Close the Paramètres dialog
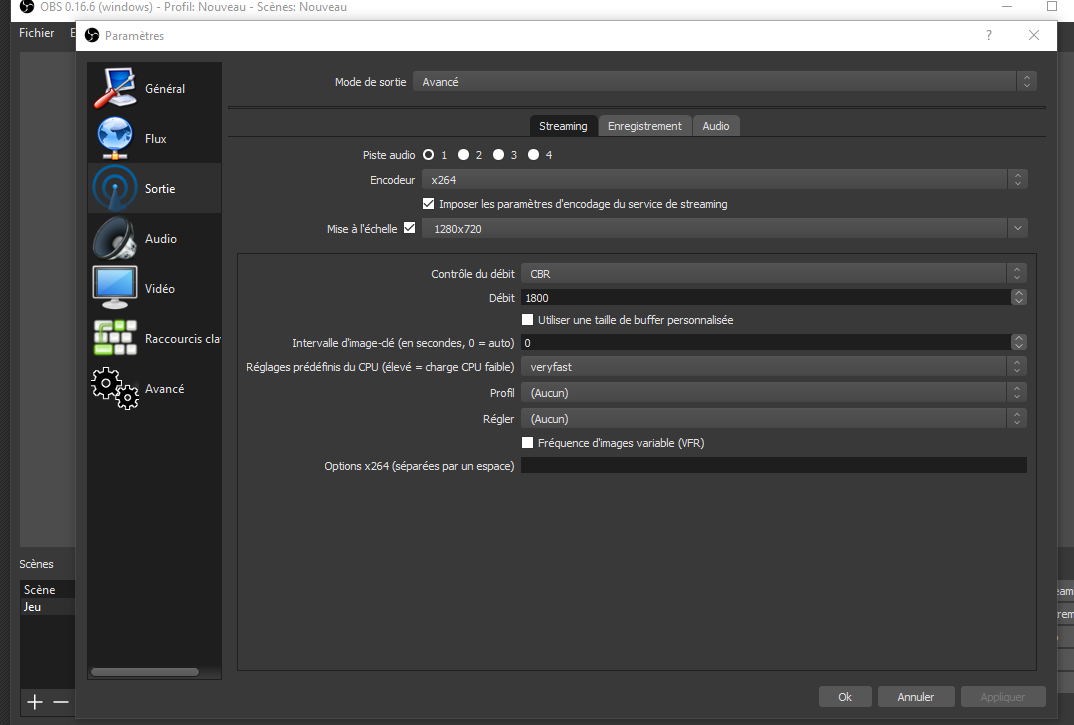 tap(1034, 36)
